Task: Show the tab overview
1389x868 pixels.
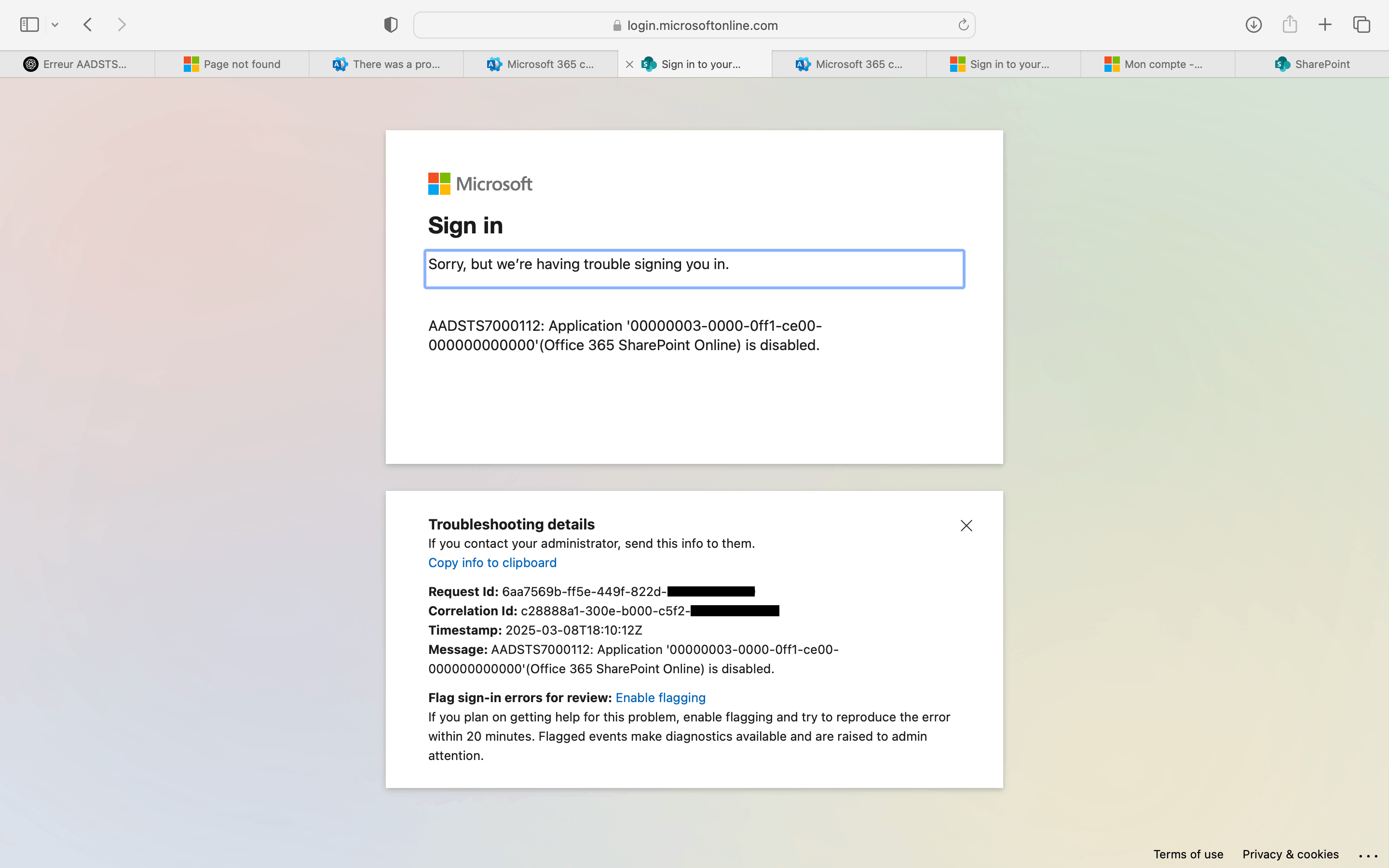Action: coord(1362,25)
